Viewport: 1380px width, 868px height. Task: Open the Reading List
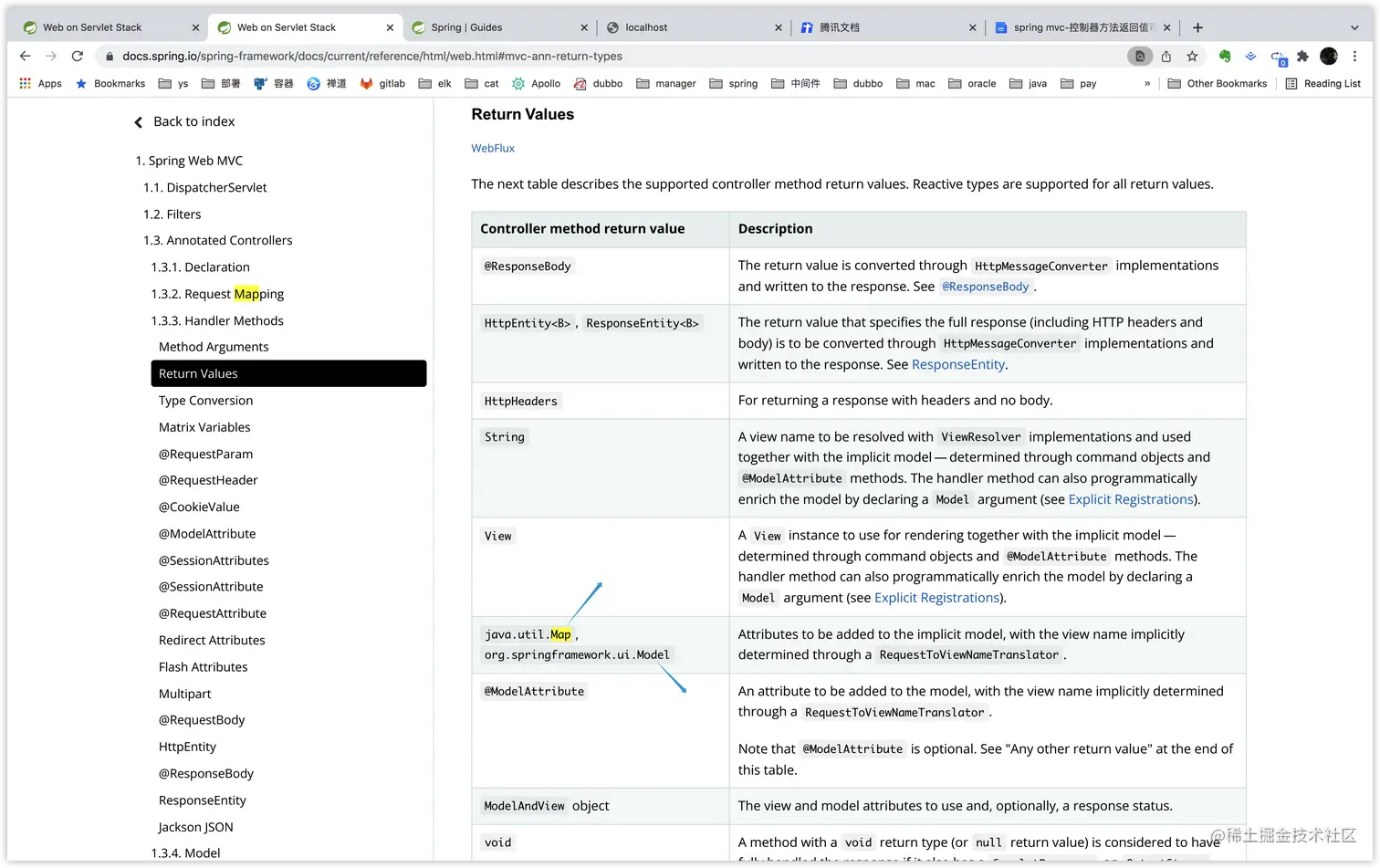tap(1322, 83)
